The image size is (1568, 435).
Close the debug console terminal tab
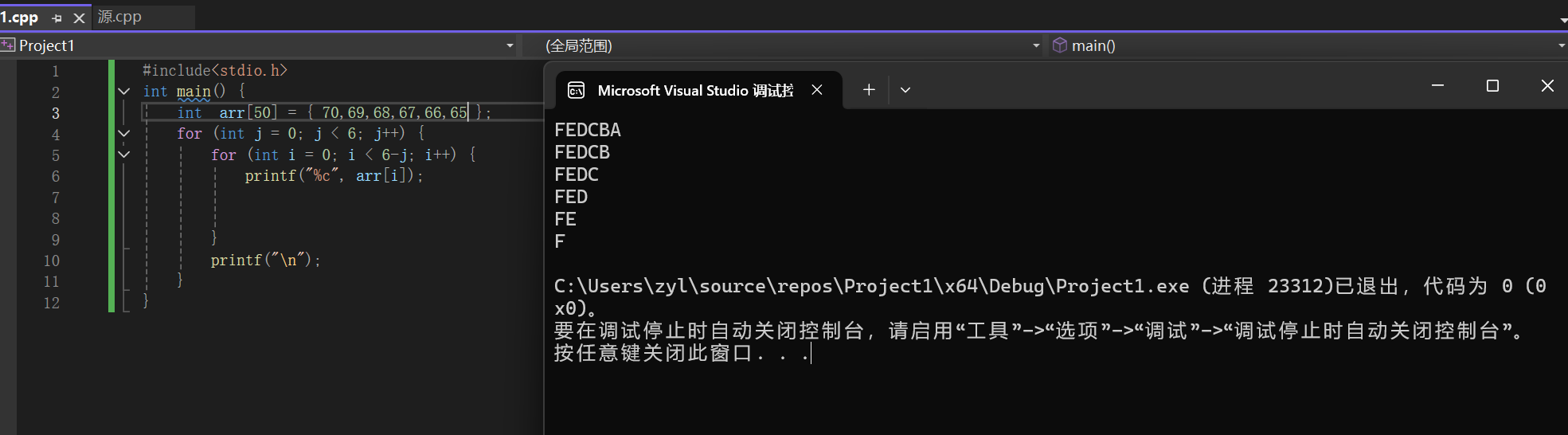pos(817,90)
